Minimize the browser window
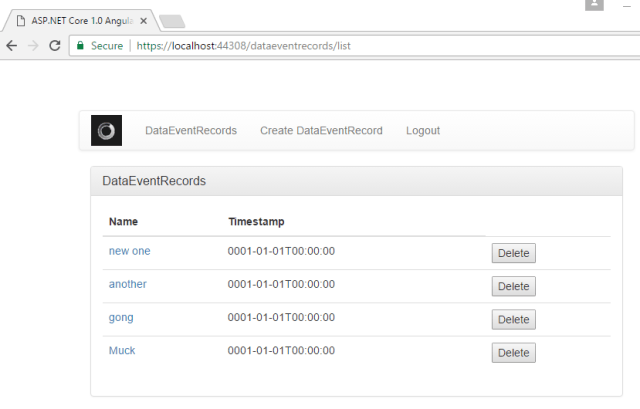Viewport: 640px width, 409px height. pos(627,6)
